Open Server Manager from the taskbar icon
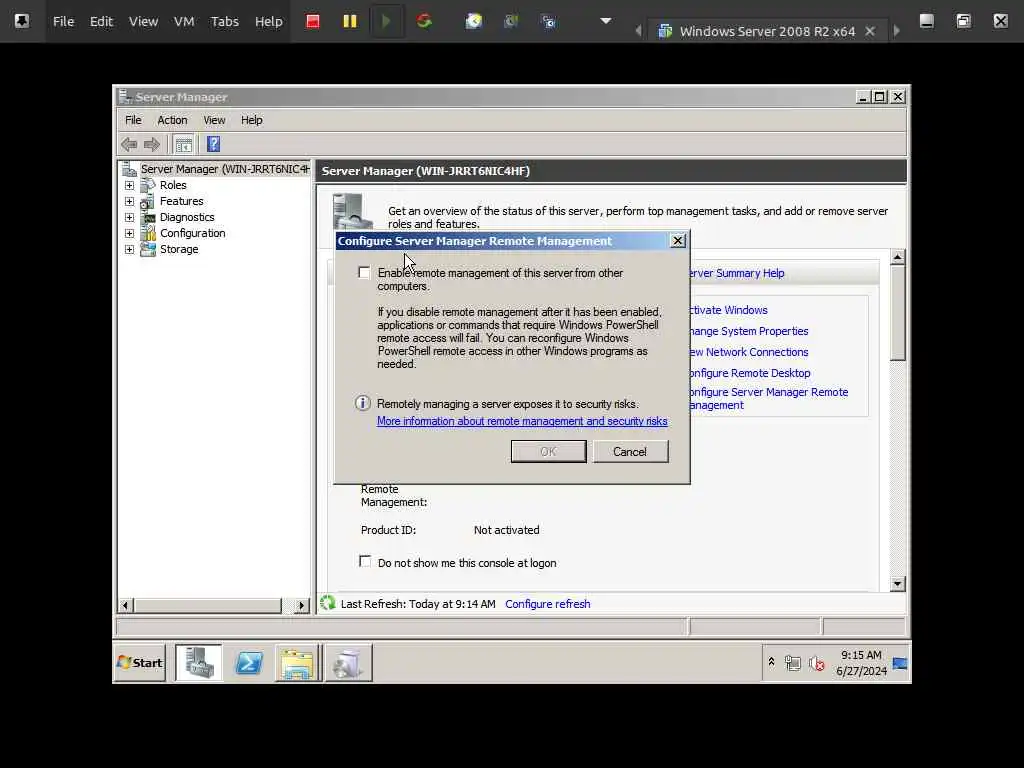The height and width of the screenshot is (768, 1024). [199, 663]
